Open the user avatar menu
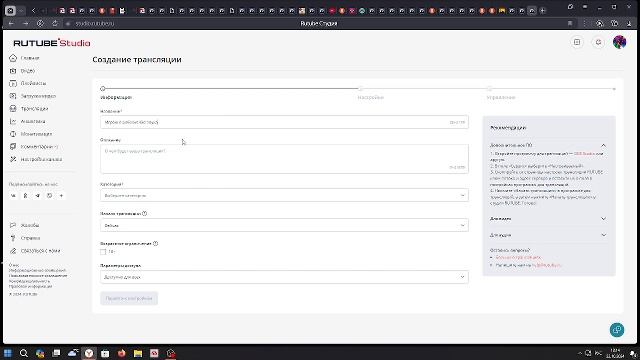Screen dimensions: 640x360 pos(619,42)
